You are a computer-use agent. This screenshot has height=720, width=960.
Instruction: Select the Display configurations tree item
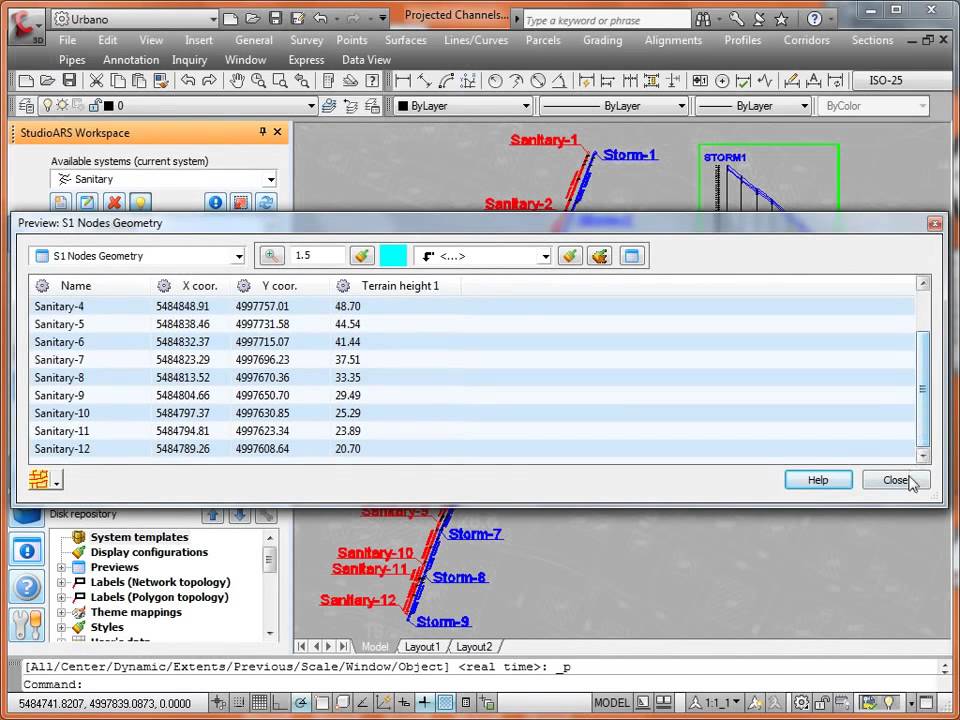point(149,552)
